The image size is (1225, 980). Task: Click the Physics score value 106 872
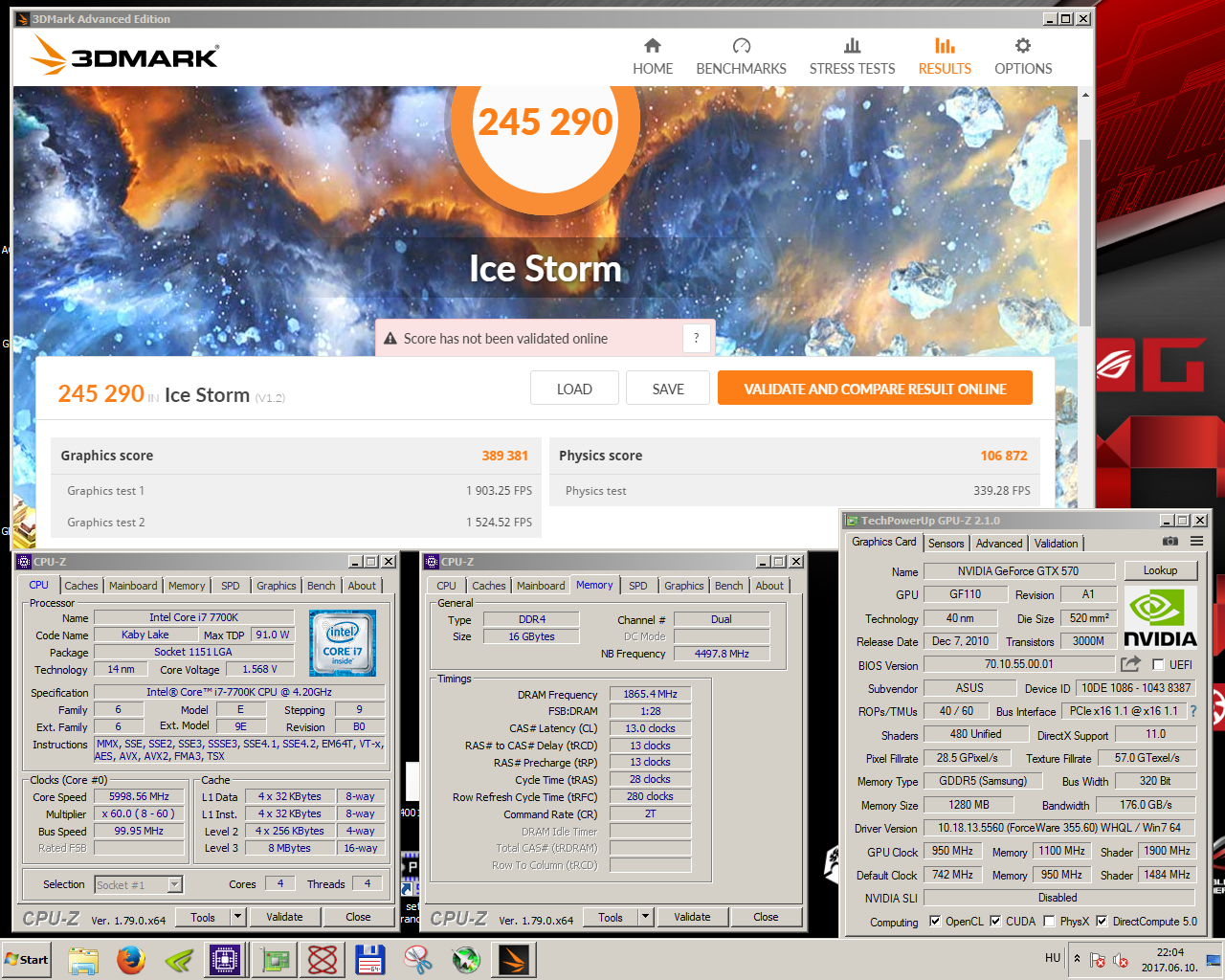[x=1004, y=456]
